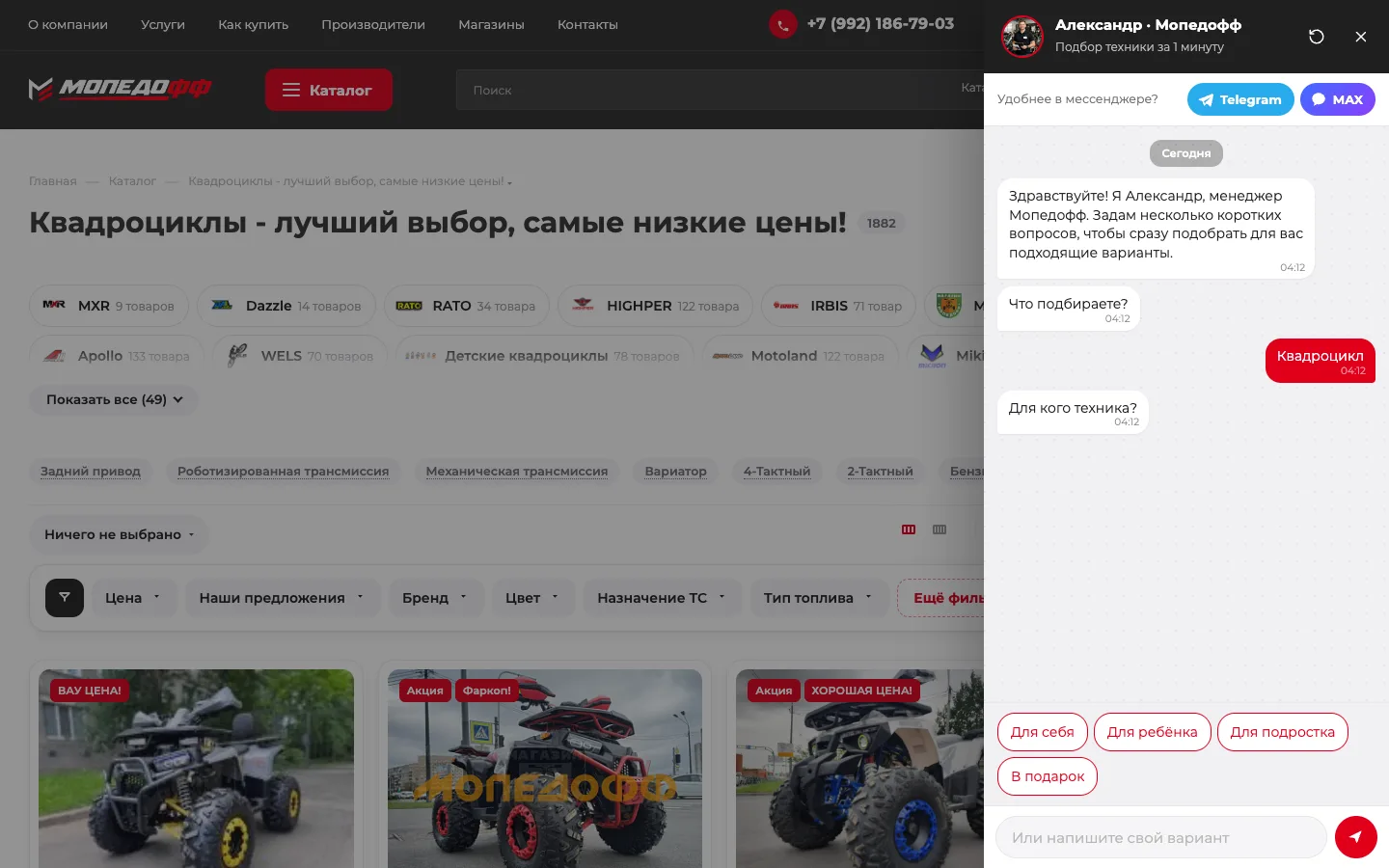Expand Показать все (49) brands
The width and height of the screenshot is (1389, 868).
(114, 399)
